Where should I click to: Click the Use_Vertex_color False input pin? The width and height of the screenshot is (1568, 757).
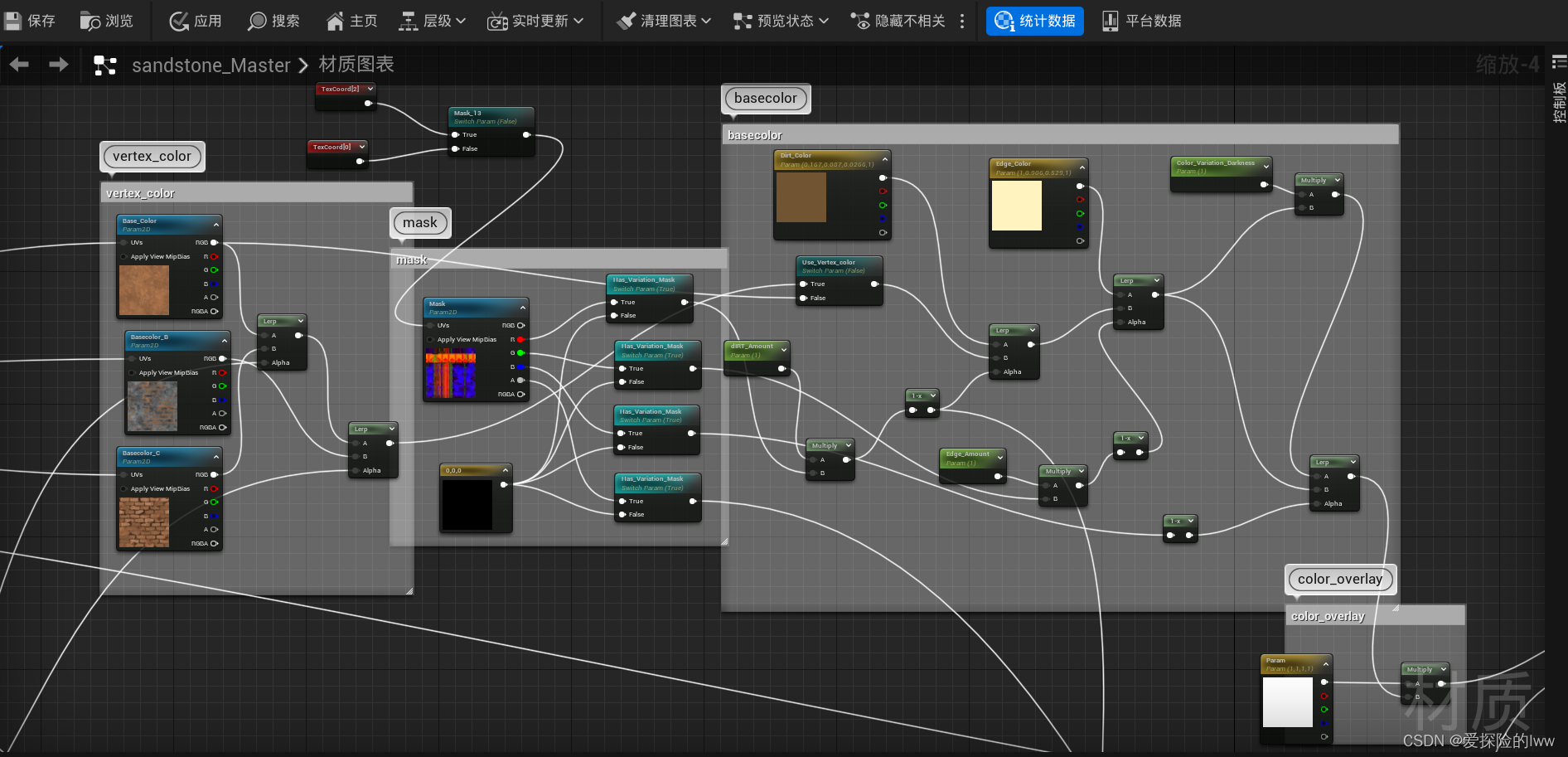(803, 298)
